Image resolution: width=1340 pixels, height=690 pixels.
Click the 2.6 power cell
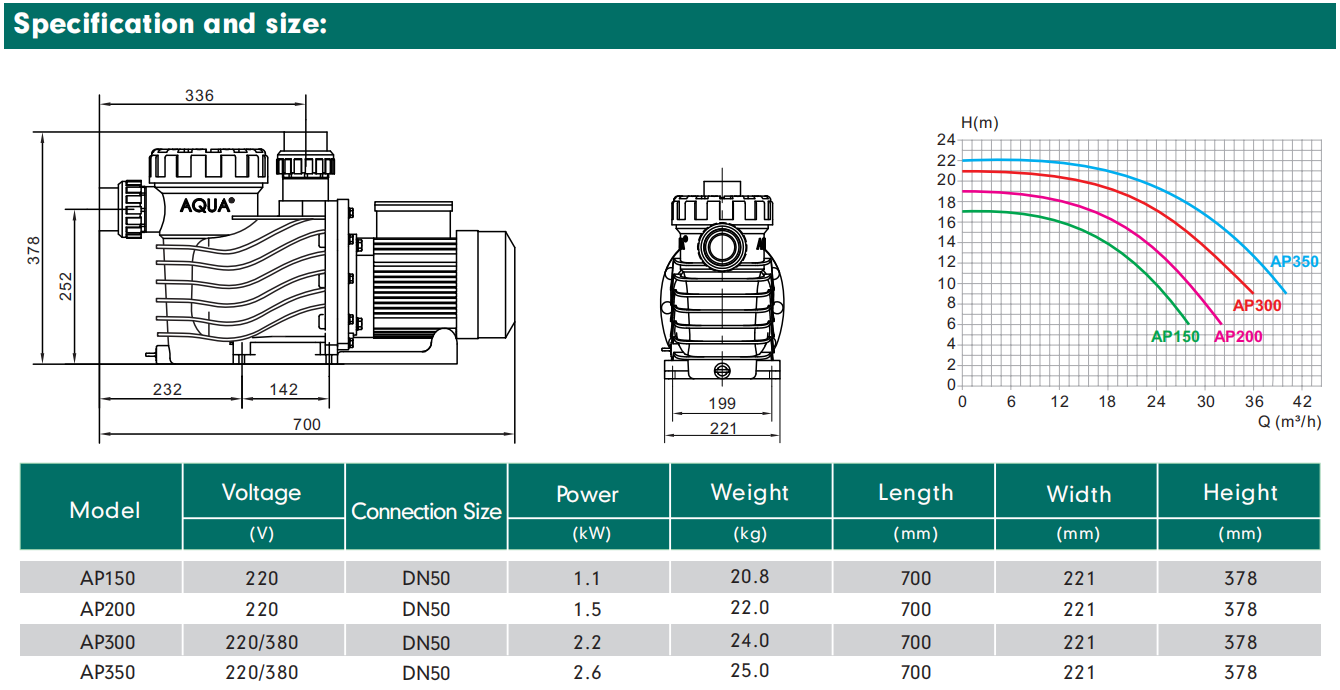coord(588,673)
